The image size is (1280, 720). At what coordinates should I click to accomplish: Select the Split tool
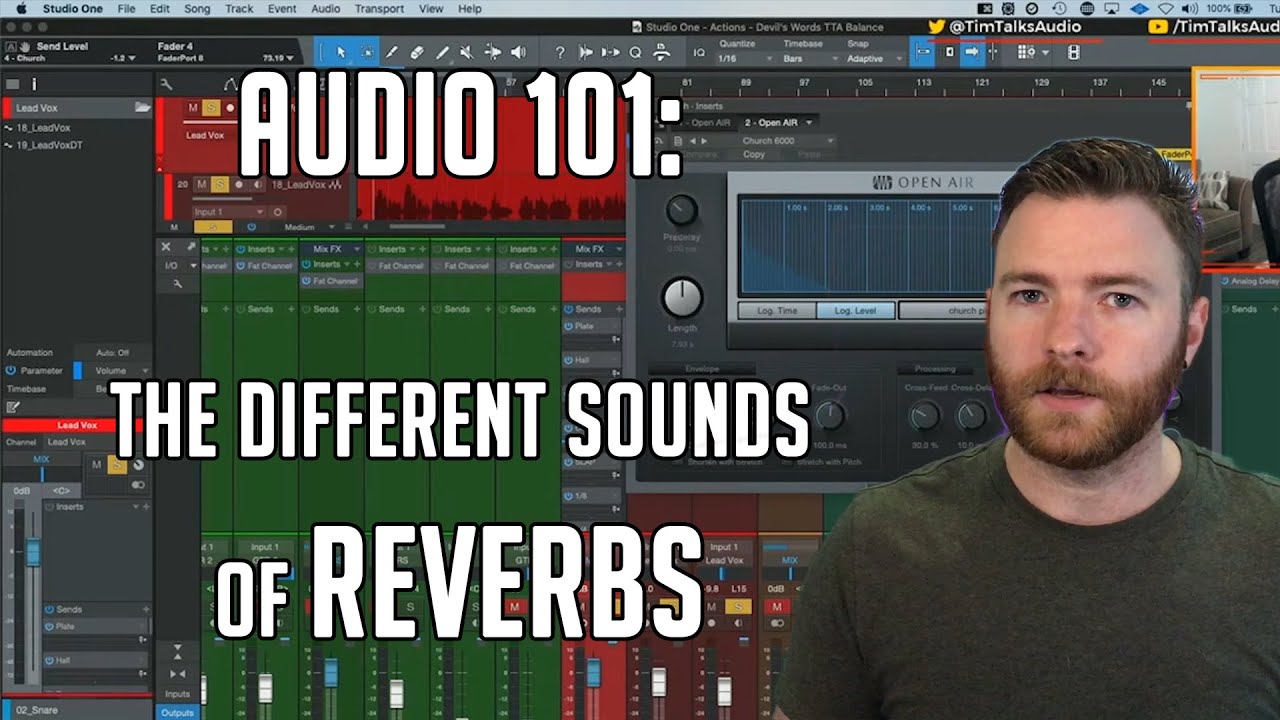click(392, 52)
